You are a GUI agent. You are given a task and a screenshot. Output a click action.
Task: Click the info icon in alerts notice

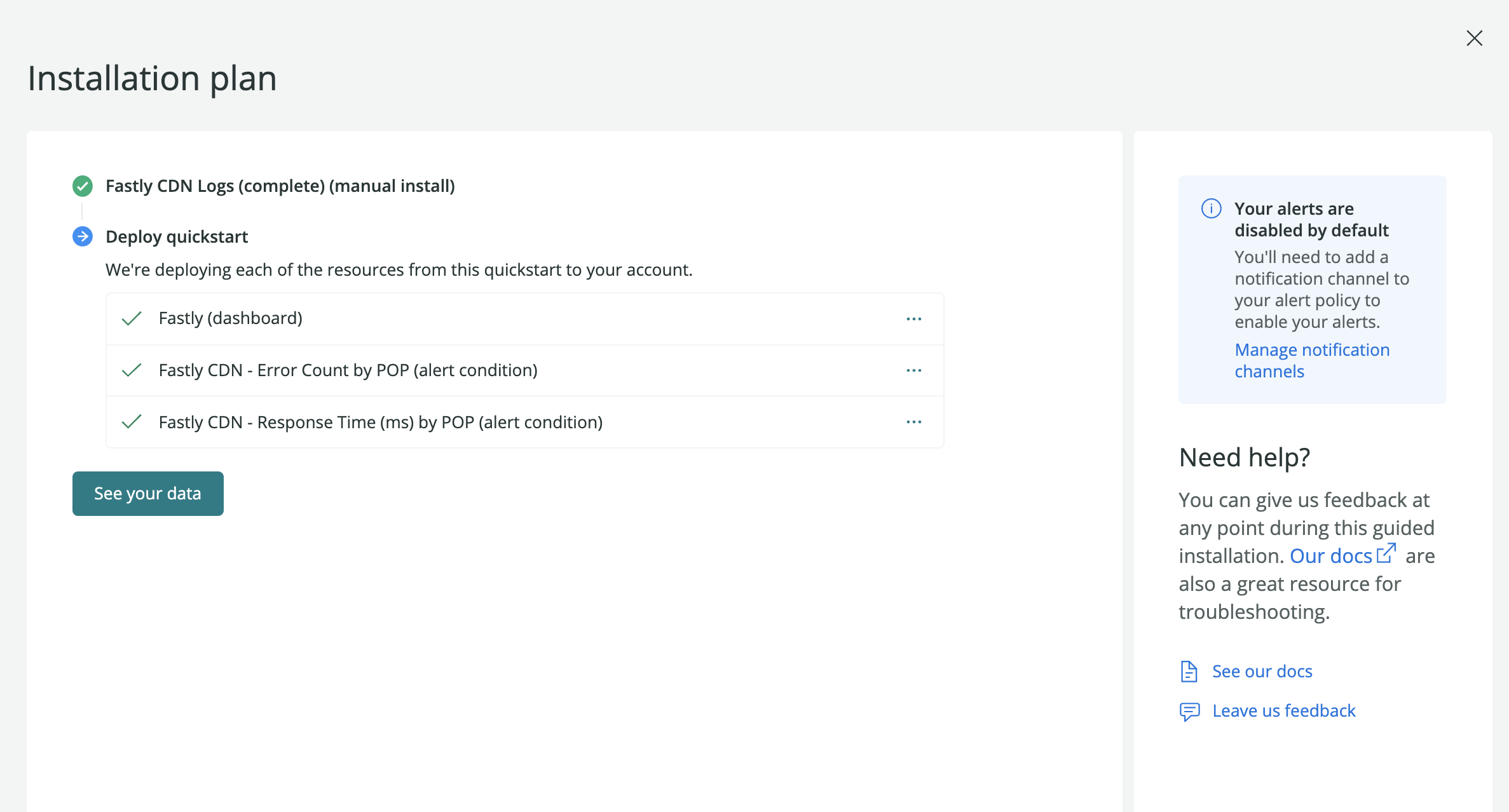click(x=1211, y=208)
